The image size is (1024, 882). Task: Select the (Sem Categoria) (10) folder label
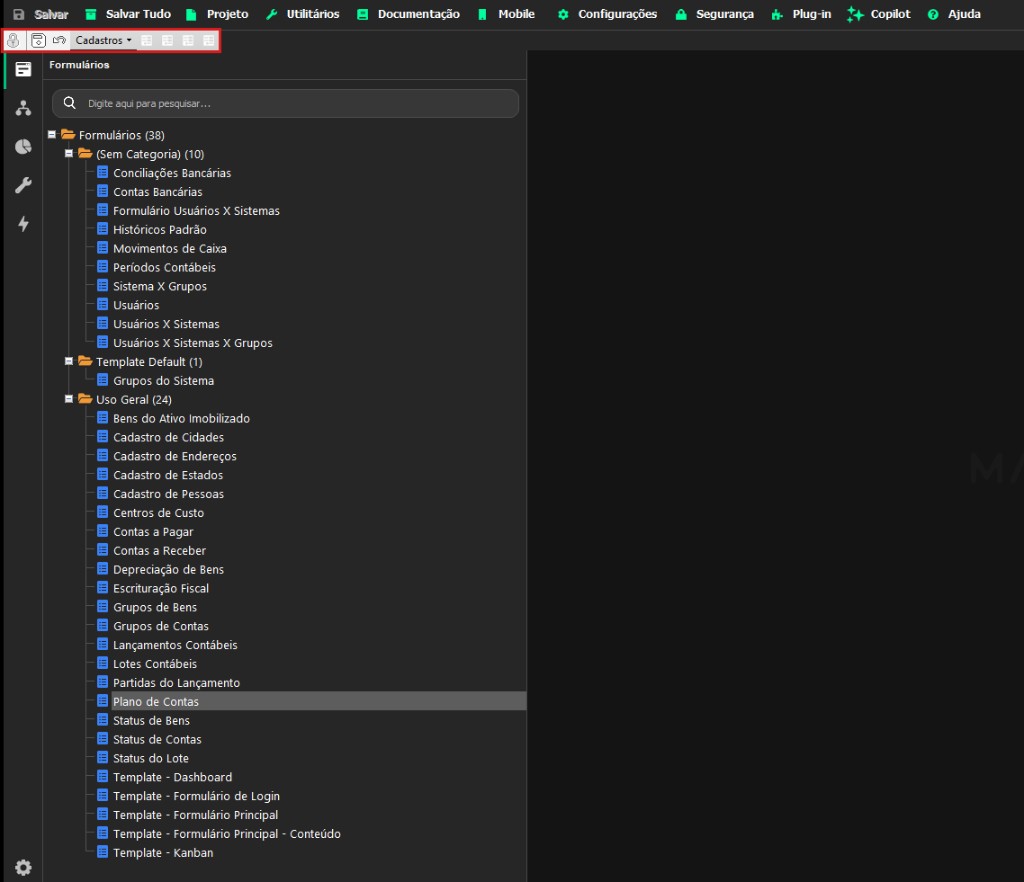tap(150, 154)
